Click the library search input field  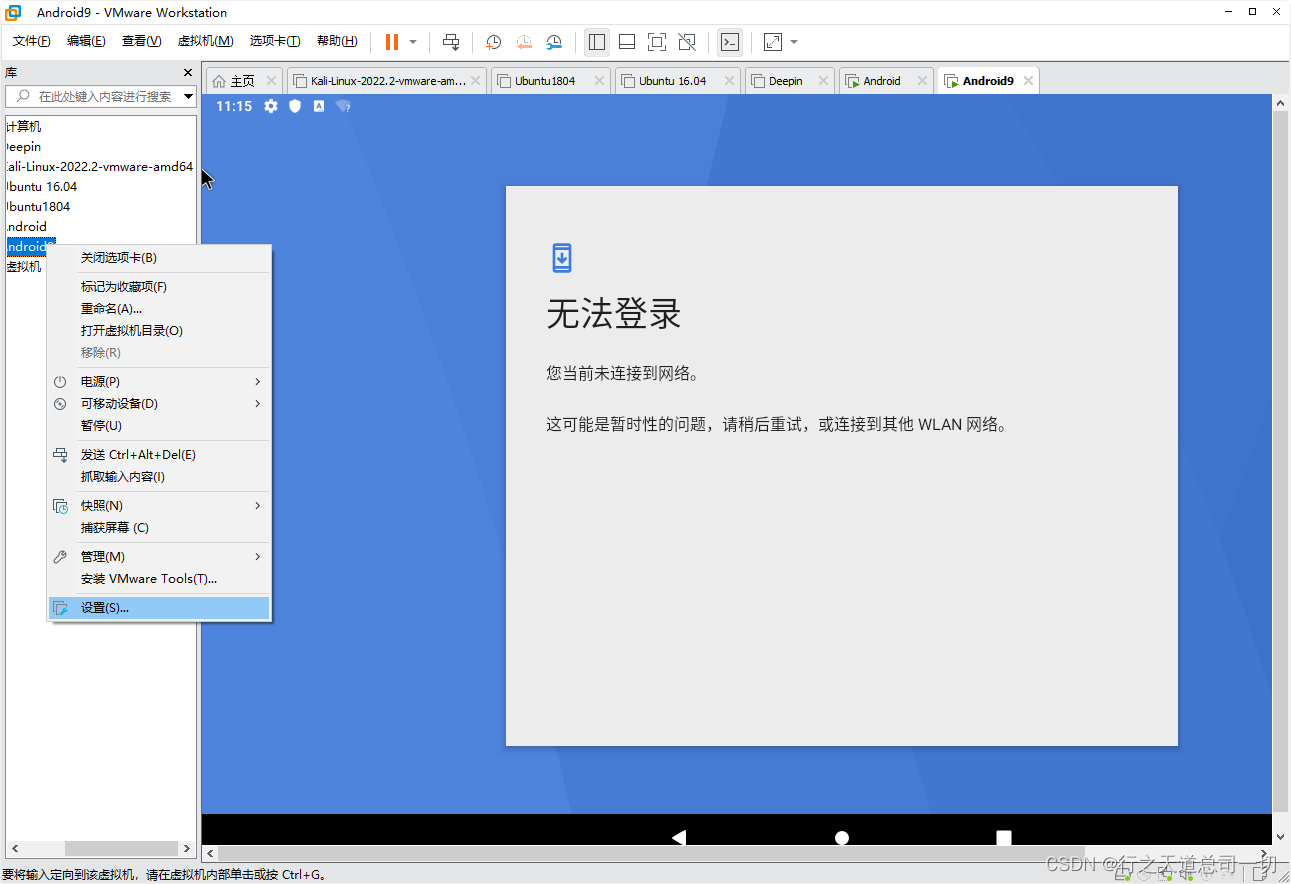[x=100, y=96]
